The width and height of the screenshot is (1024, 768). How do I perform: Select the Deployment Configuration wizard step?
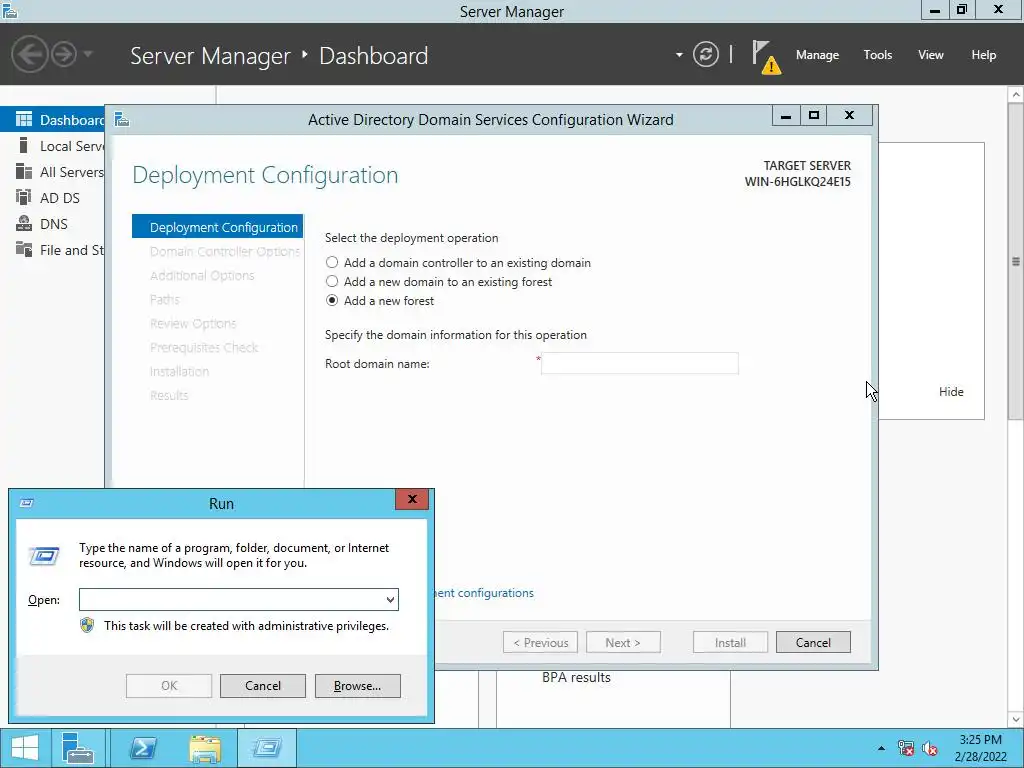(x=217, y=227)
